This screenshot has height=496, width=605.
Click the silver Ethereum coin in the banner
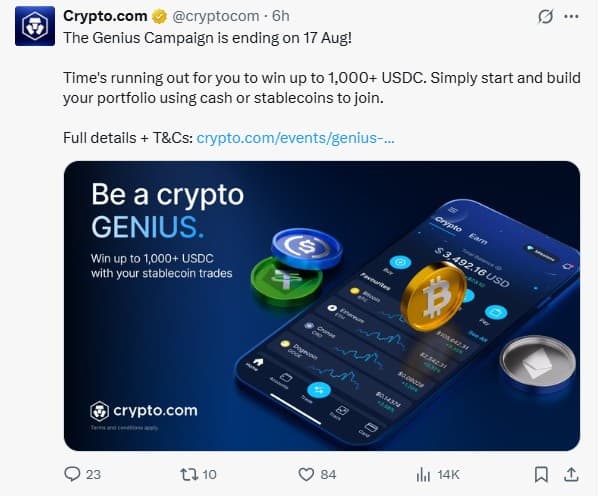[539, 363]
